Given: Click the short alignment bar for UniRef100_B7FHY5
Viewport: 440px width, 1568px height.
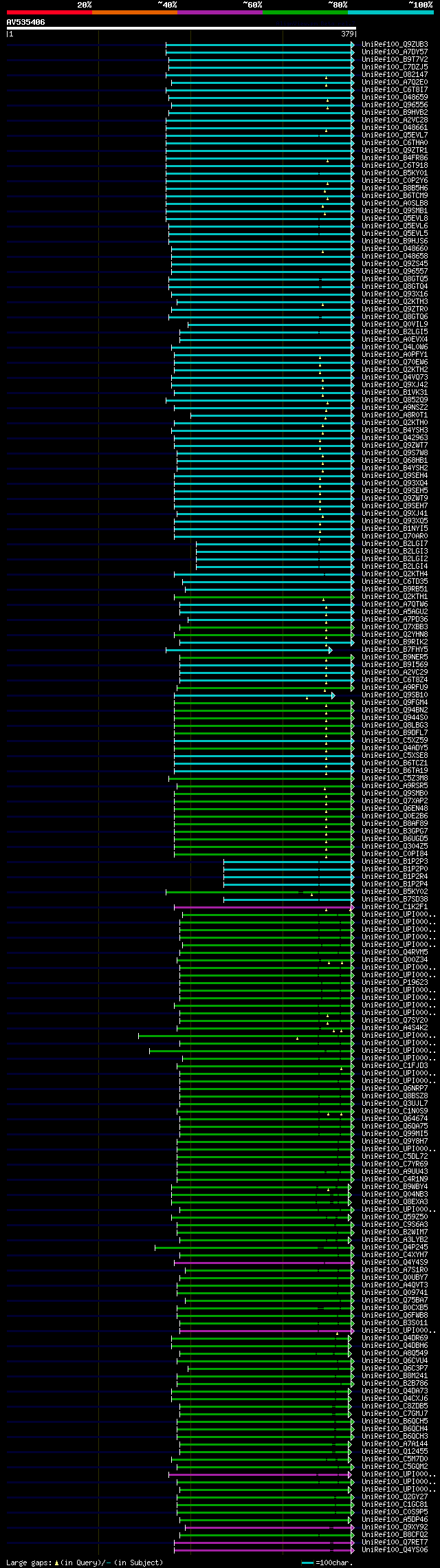Looking at the screenshot, I should click(249, 650).
